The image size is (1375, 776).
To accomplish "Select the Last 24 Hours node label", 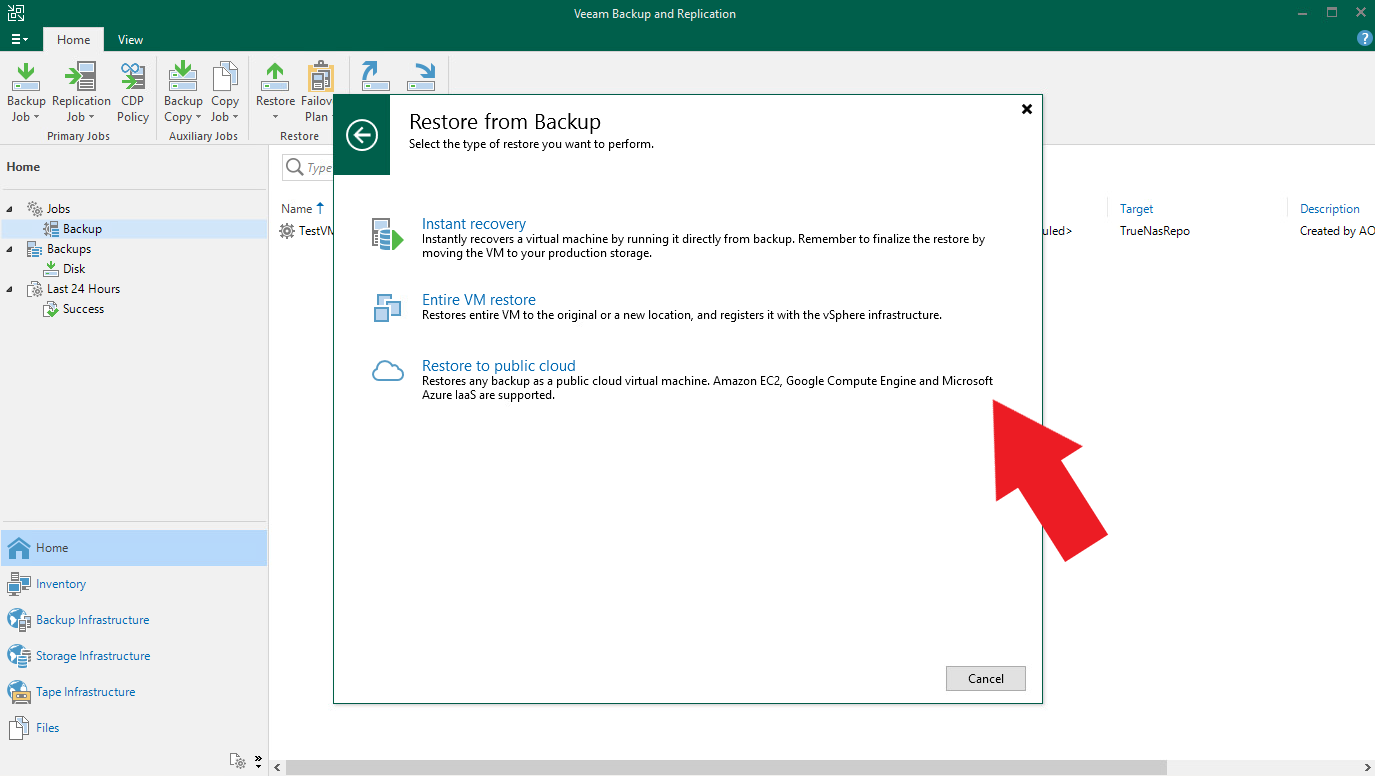I will coord(83,289).
